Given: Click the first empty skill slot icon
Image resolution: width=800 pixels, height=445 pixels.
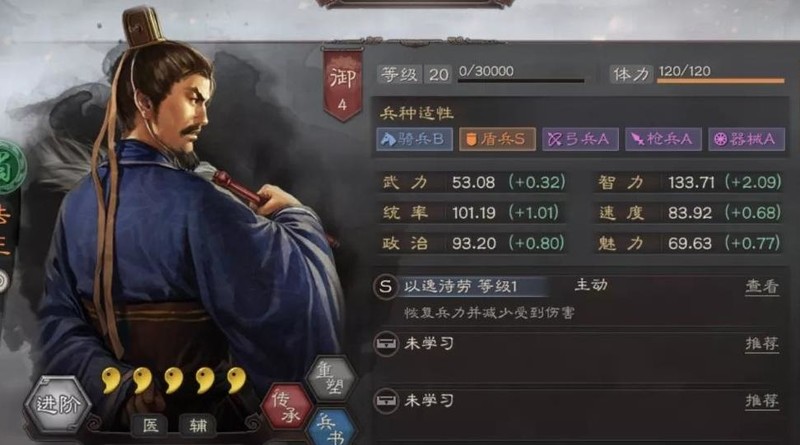Looking at the screenshot, I should pos(386,344).
